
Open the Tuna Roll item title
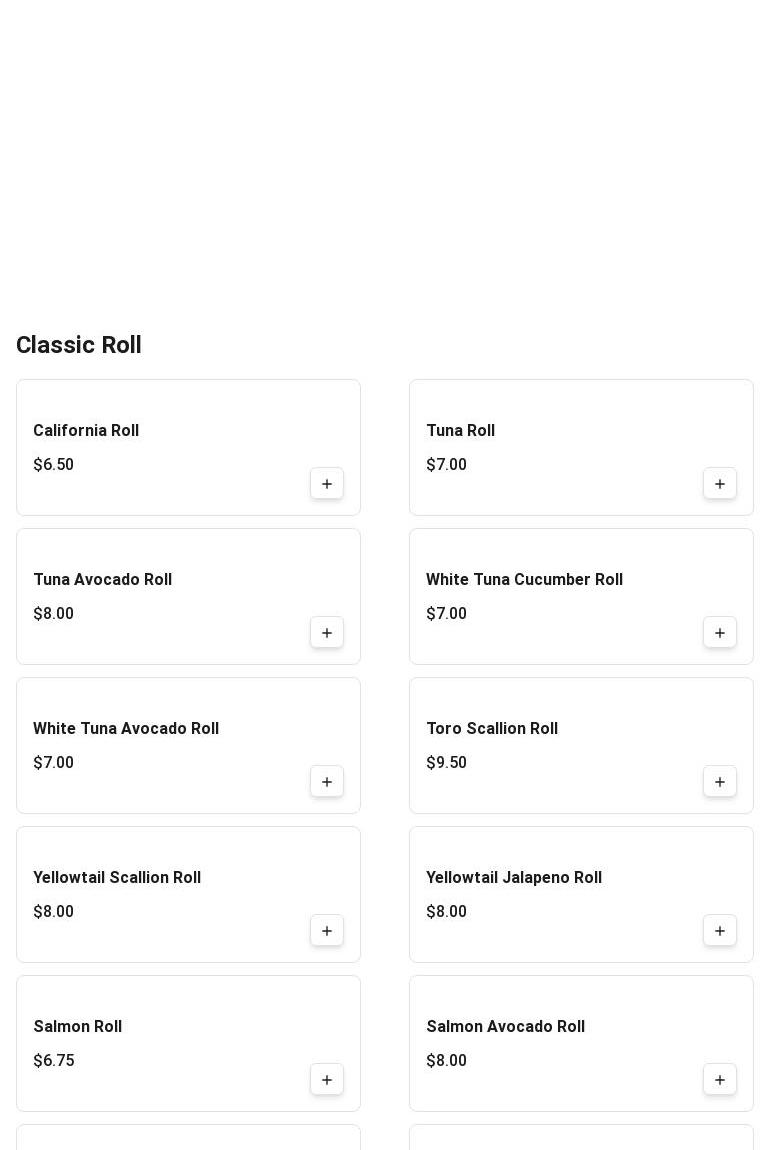click(461, 431)
